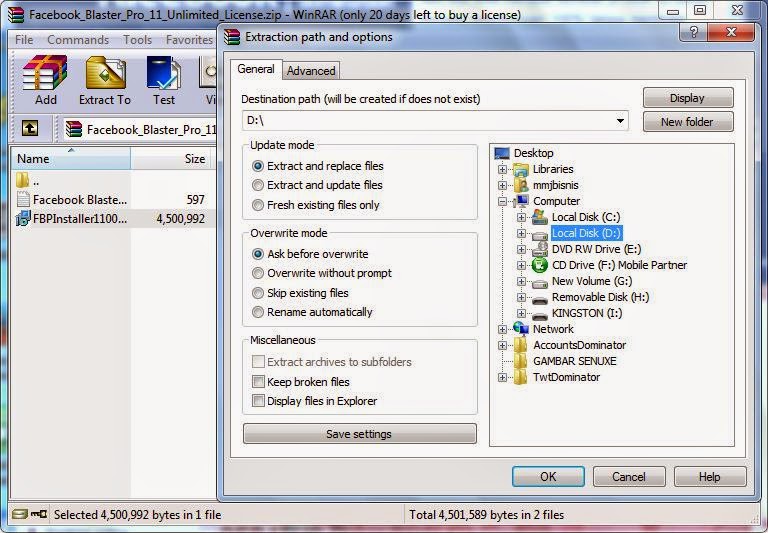Screen dimensions: 768x533
Task: Expand the mmjbisnis tree node
Action: point(502,185)
